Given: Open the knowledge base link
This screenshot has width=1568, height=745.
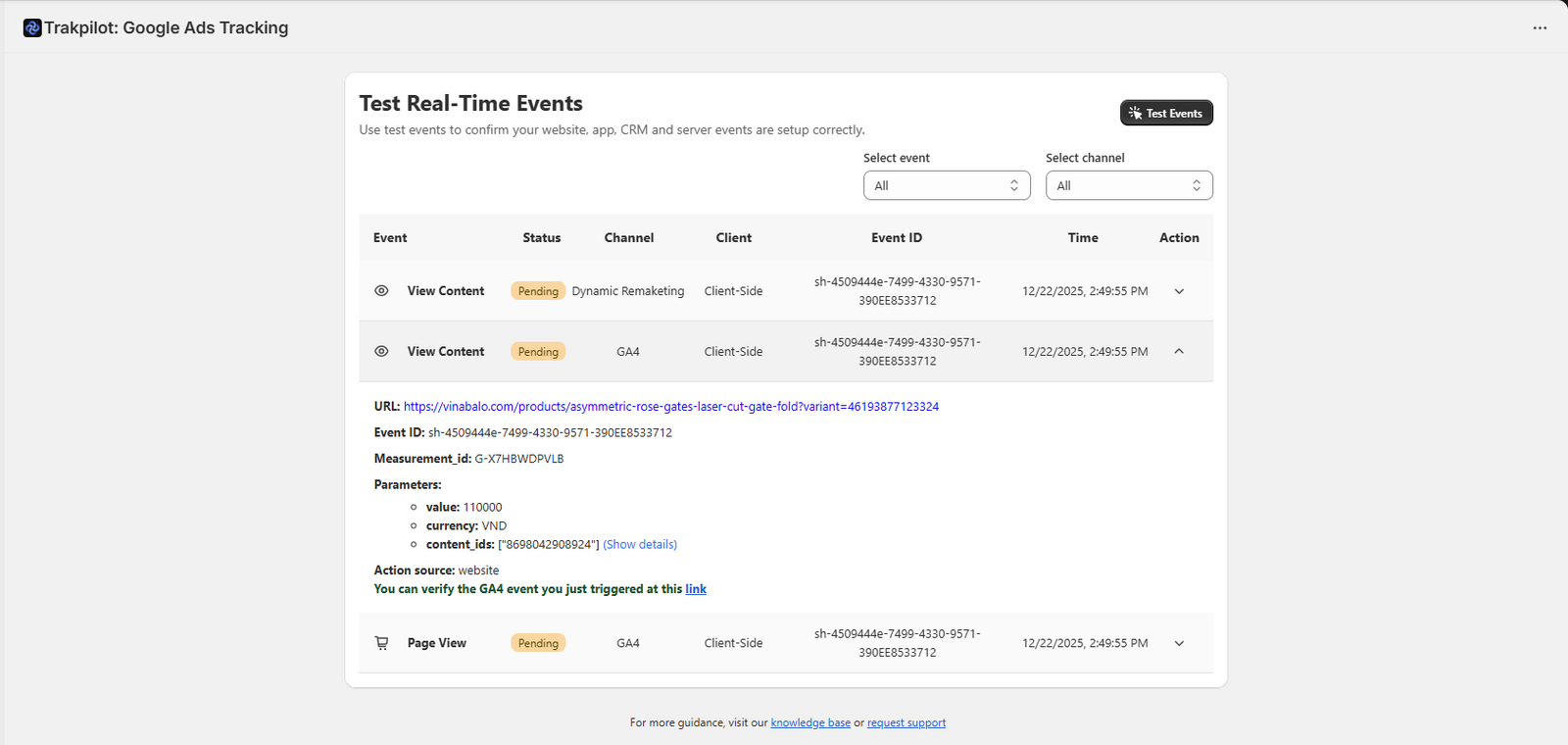Looking at the screenshot, I should [810, 722].
